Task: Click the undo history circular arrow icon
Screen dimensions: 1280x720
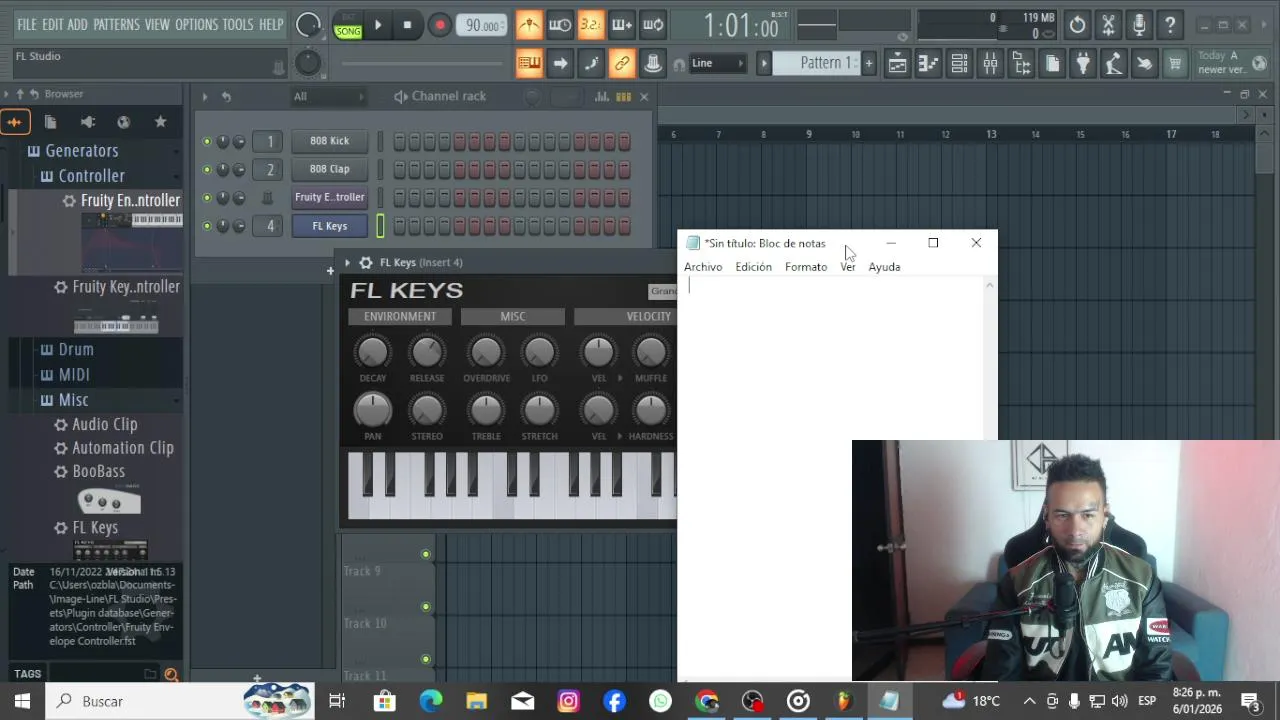Action: [x=1077, y=25]
